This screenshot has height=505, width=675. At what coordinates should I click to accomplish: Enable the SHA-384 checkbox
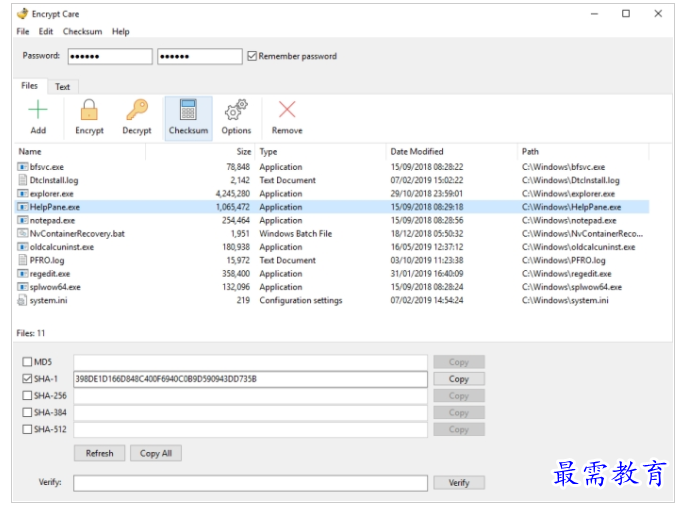pos(27,412)
